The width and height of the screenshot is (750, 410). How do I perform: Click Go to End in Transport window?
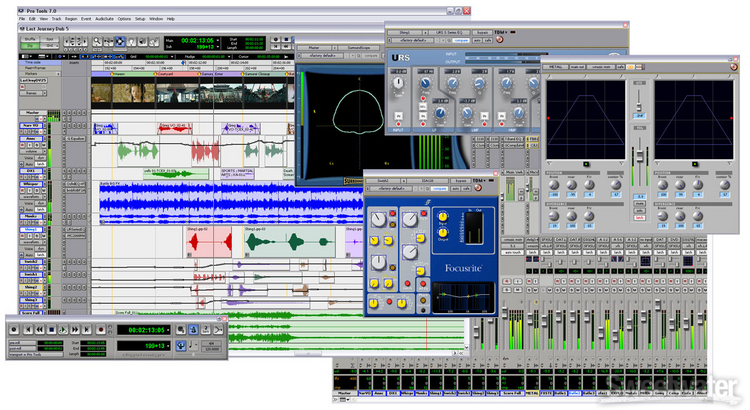pos(87,330)
